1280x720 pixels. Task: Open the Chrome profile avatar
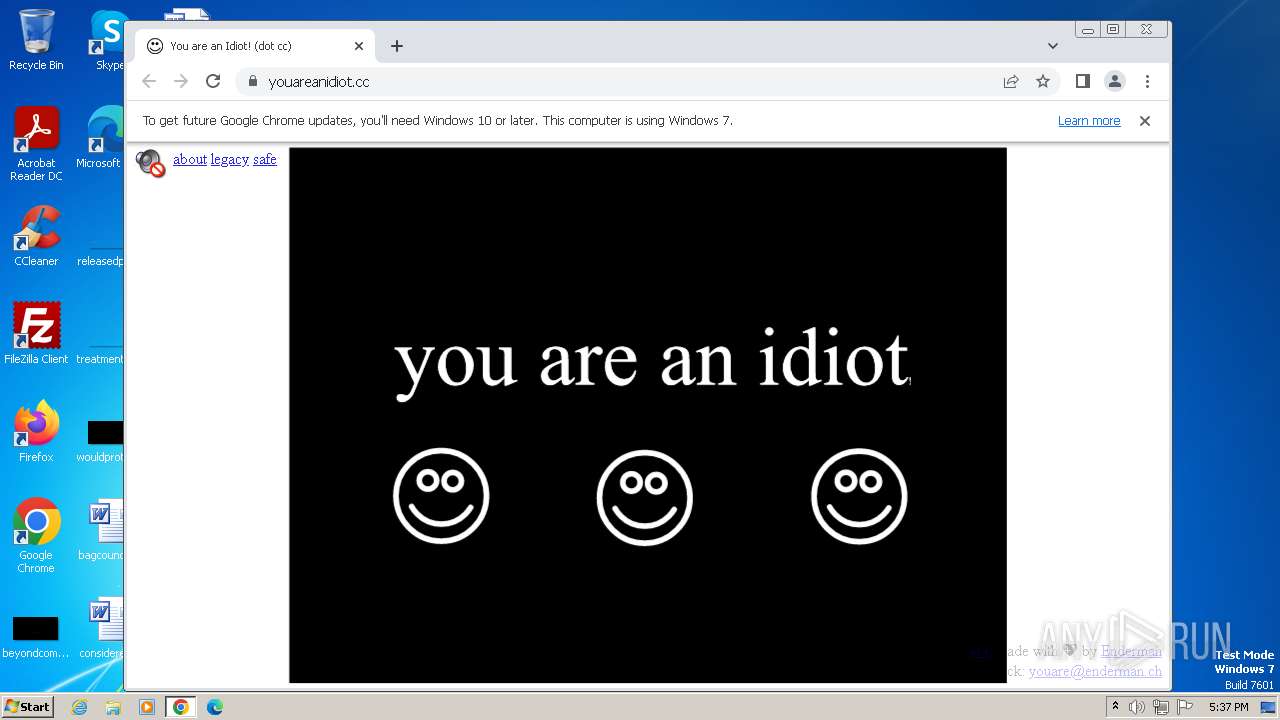1115,81
